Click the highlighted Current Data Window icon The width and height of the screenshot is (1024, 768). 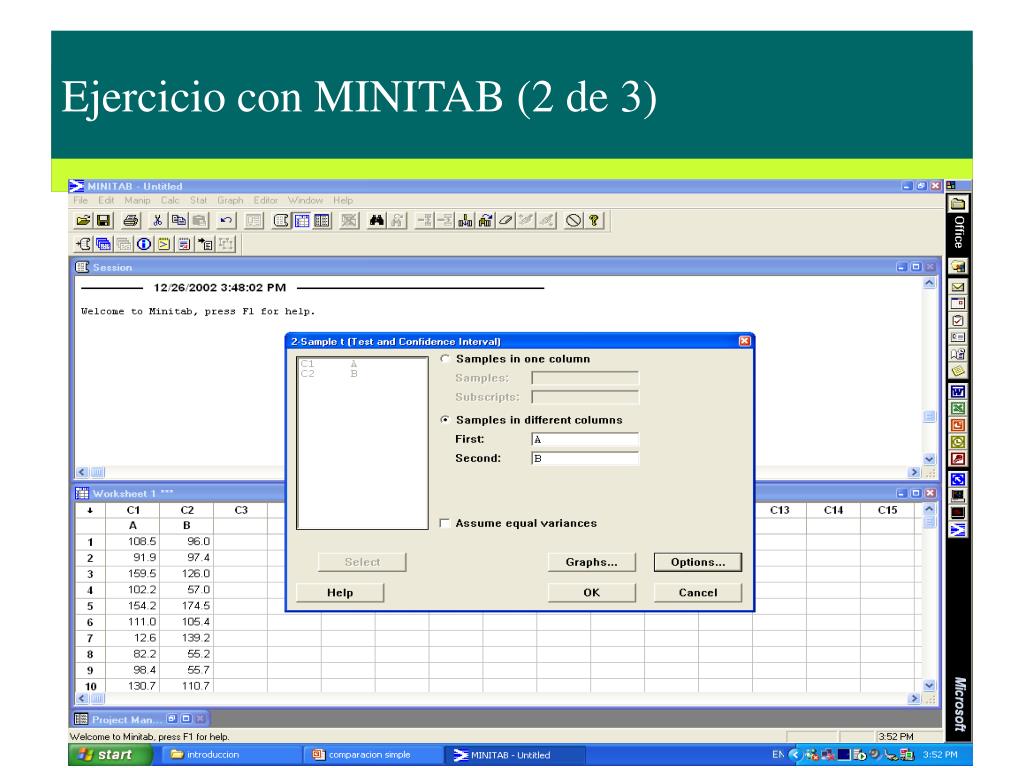[302, 221]
